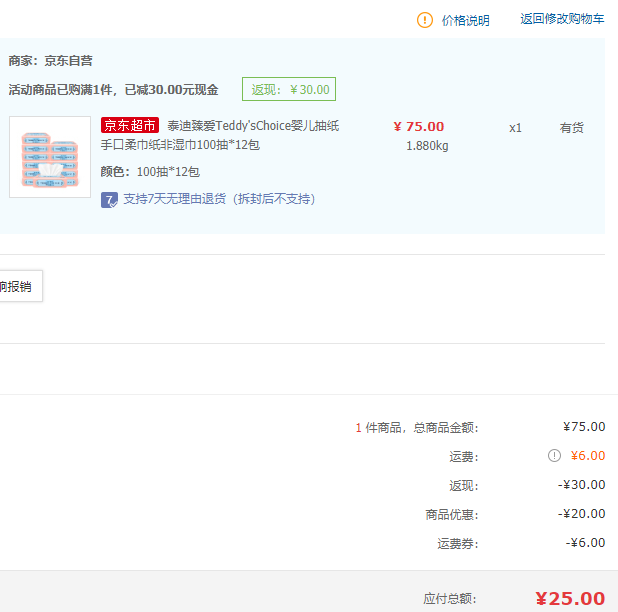Open the Teddy'sChoice baby tissue product title
The height and width of the screenshot is (612, 618).
pos(220,135)
